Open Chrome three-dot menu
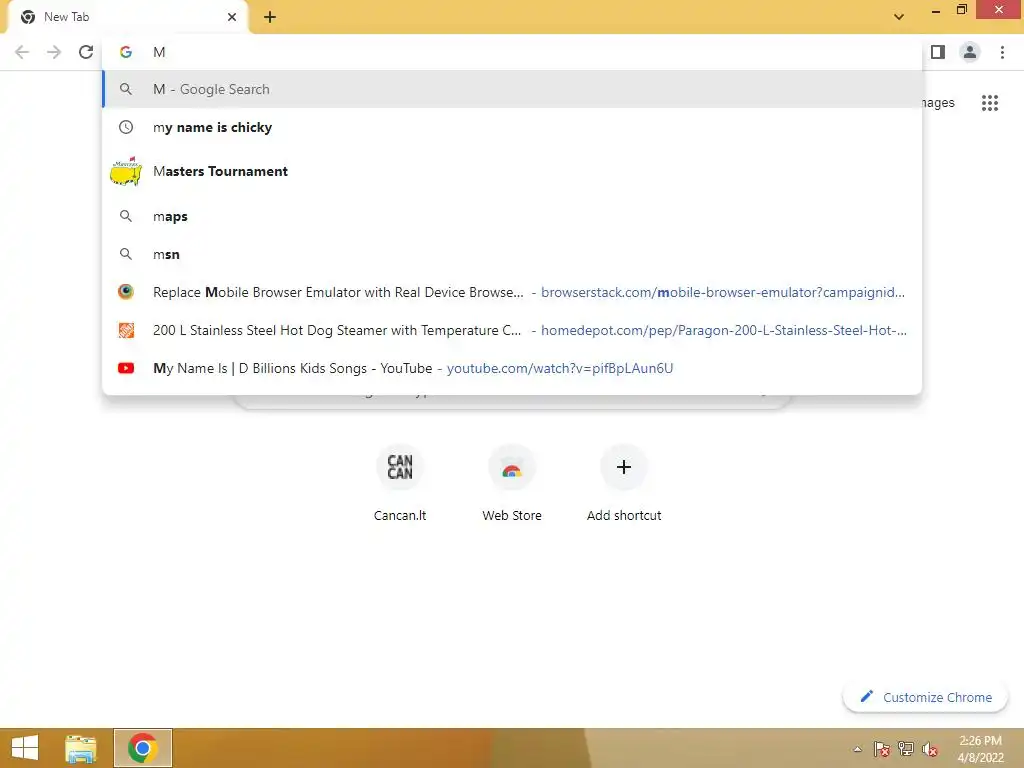This screenshot has width=1024, height=768. pyautogui.click(x=1002, y=52)
